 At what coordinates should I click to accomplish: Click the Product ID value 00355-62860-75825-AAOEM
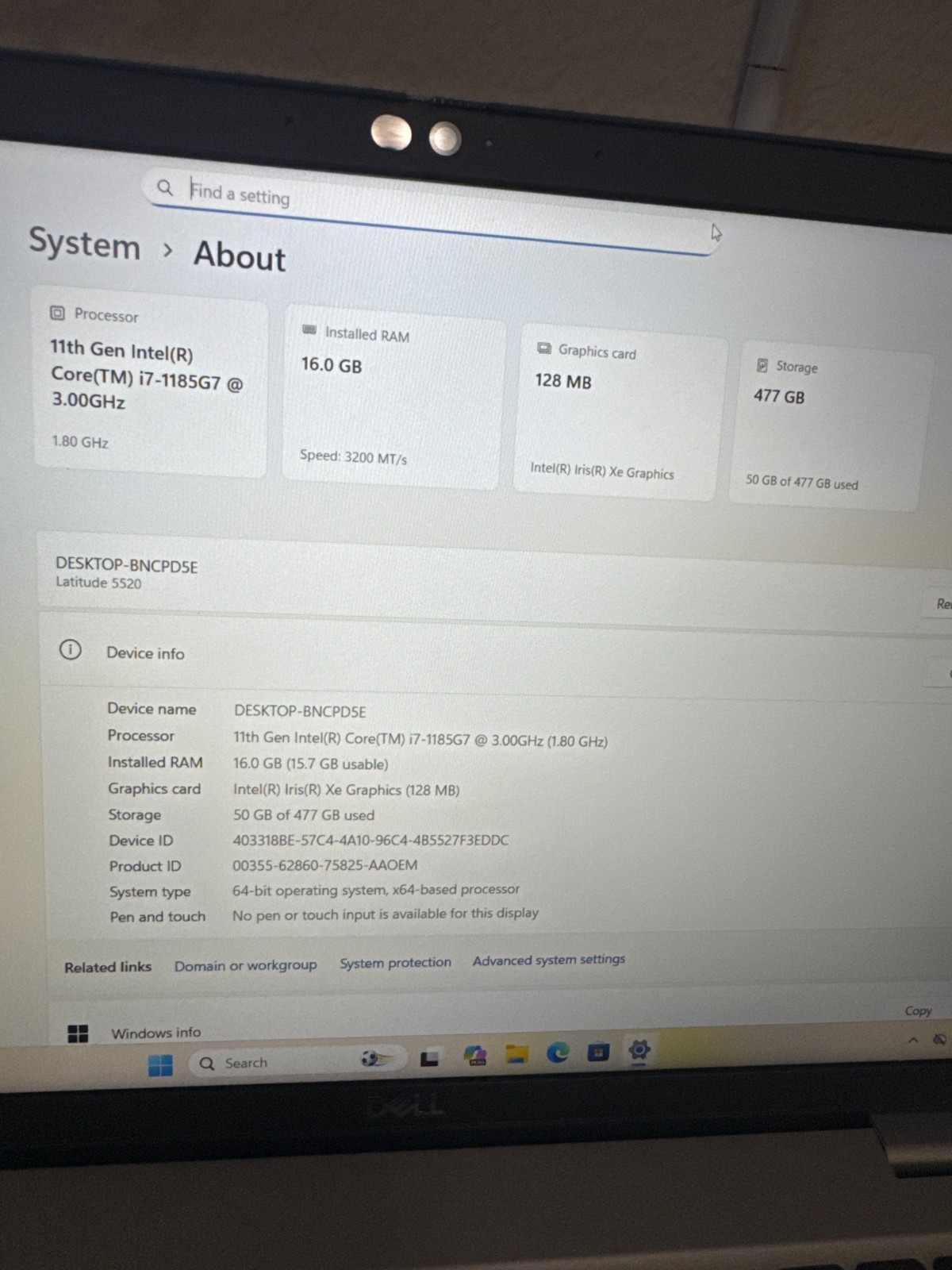pos(324,865)
